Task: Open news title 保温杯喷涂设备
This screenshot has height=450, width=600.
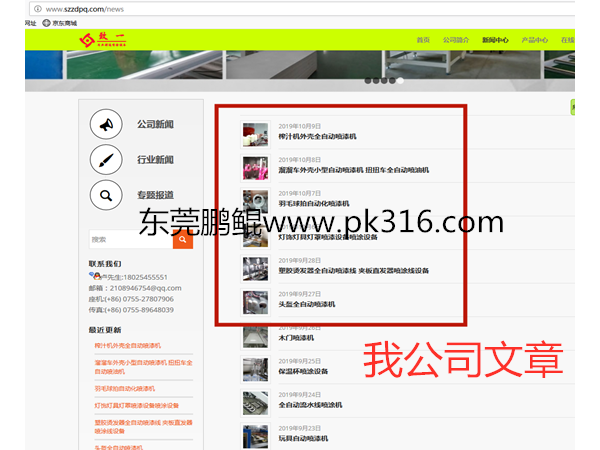Action: point(303,371)
